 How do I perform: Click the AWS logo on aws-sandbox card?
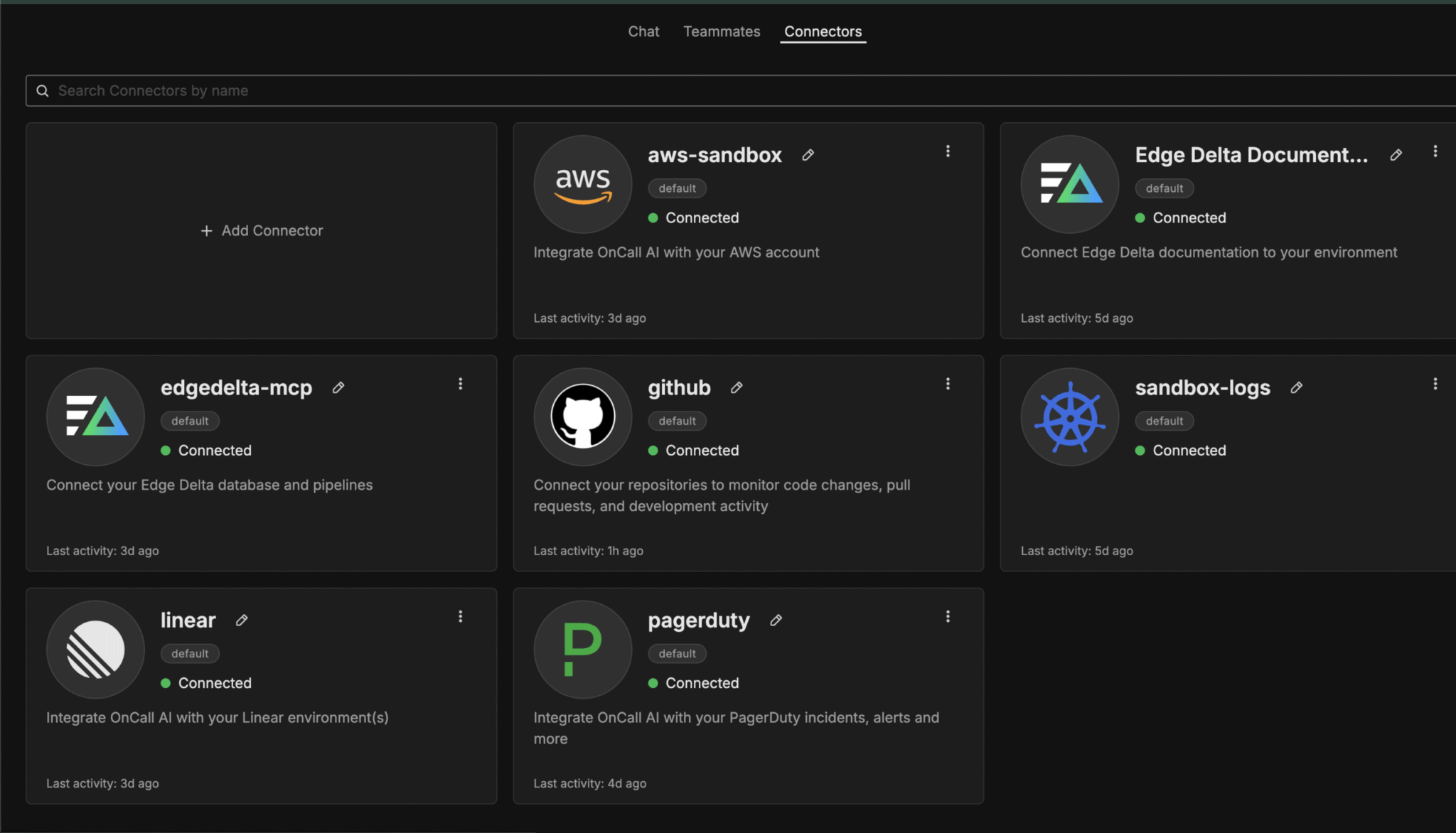[583, 184]
